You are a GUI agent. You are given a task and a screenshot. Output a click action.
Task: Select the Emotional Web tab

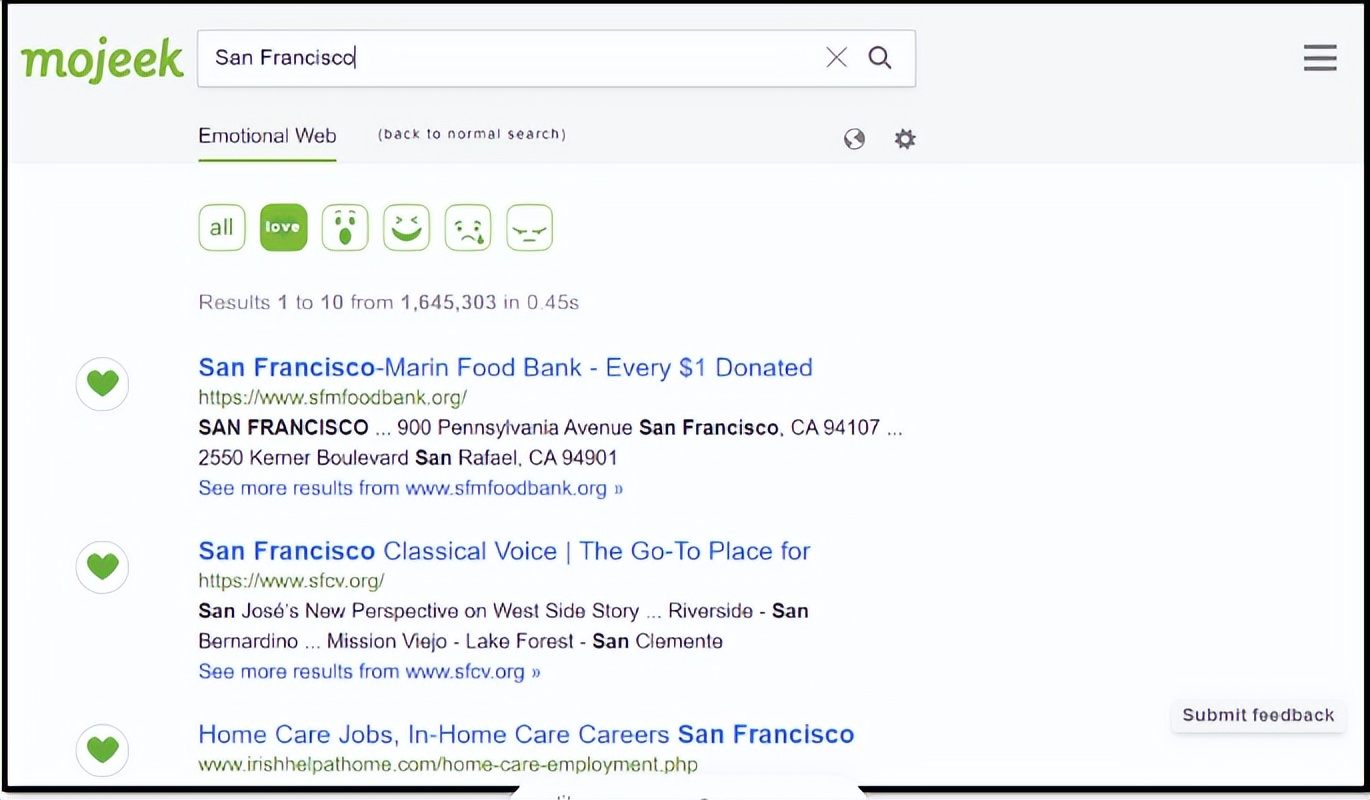pos(267,136)
